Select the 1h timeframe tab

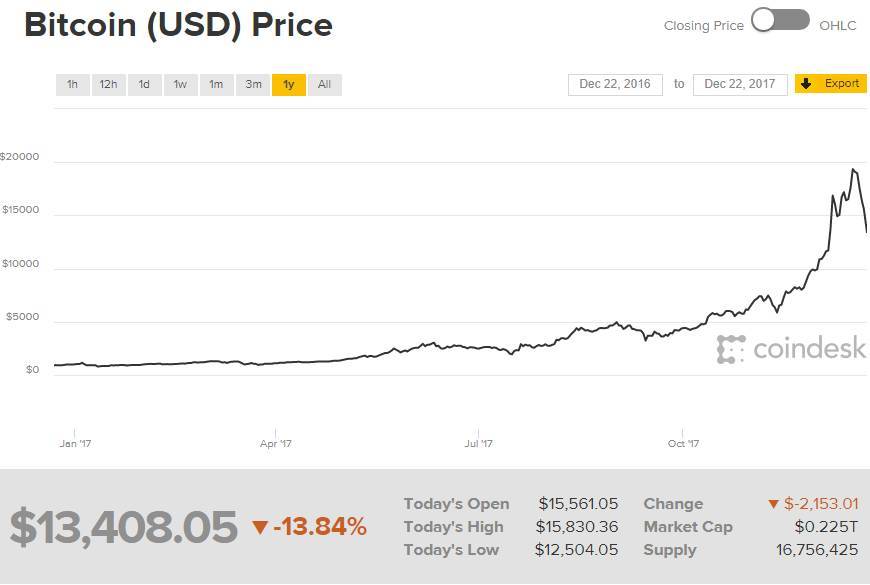pos(71,85)
